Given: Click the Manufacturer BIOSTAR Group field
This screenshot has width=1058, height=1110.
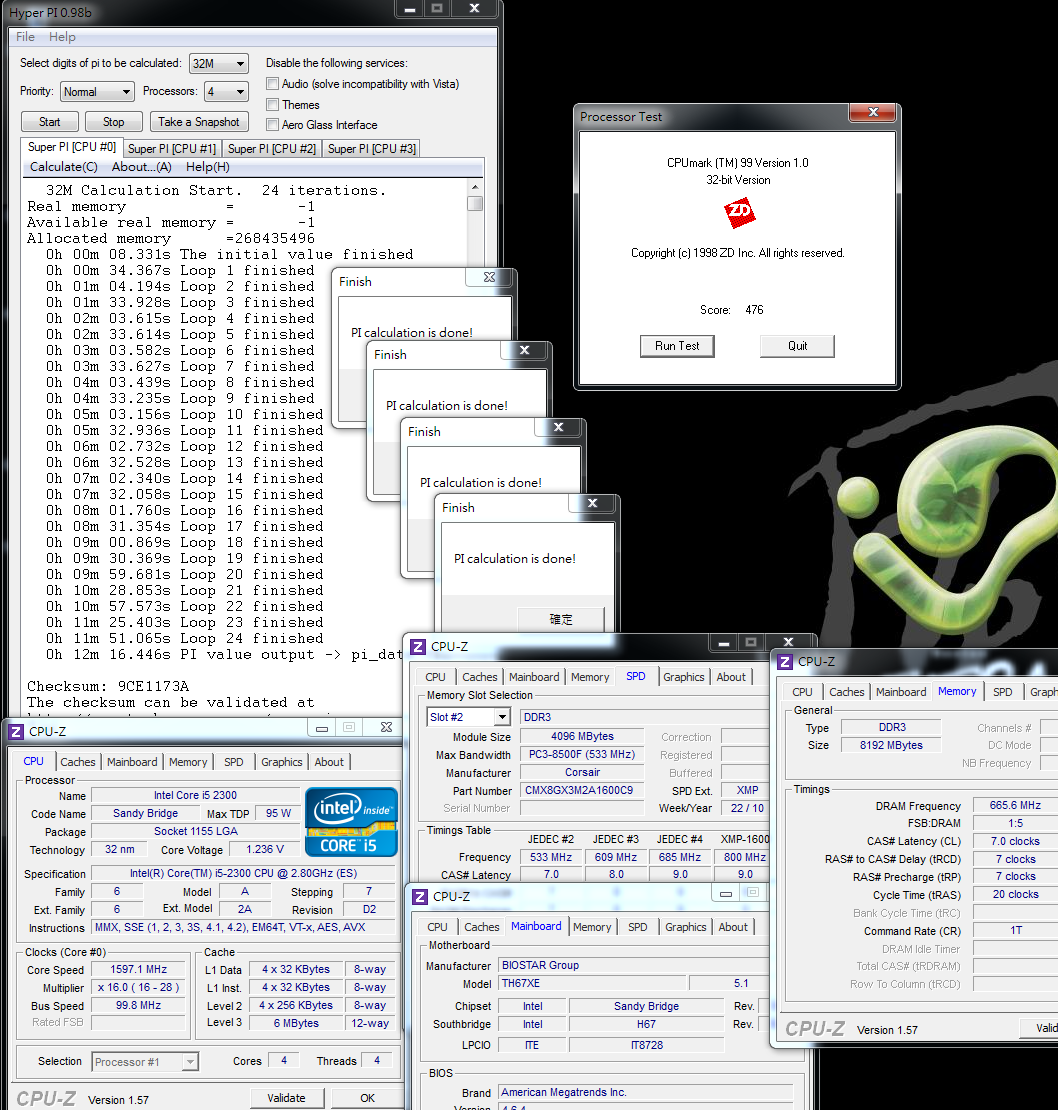Looking at the screenshot, I should pos(633,966).
